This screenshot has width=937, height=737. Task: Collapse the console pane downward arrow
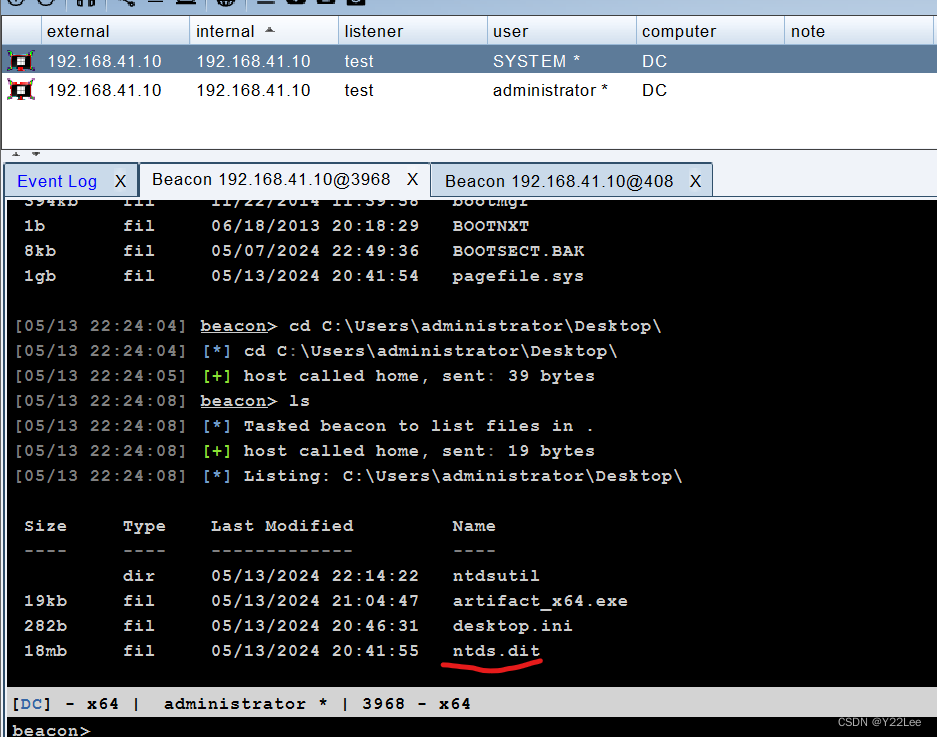click(36, 154)
